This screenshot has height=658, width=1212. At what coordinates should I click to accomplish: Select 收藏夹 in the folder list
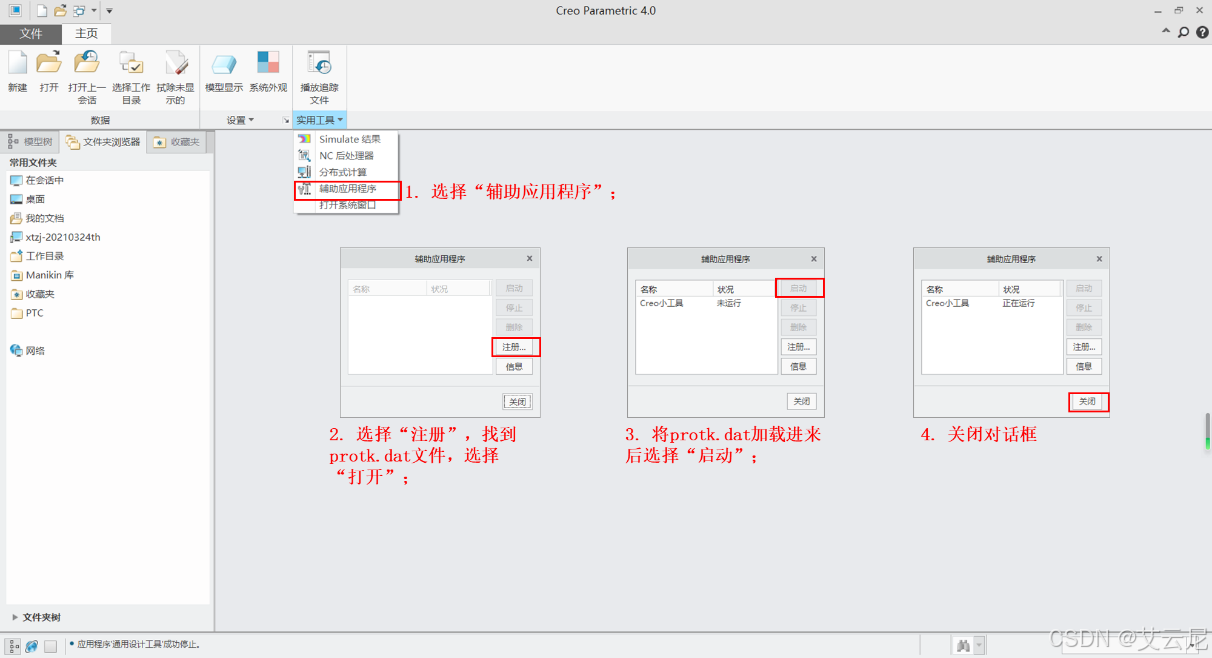pyautogui.click(x=32, y=294)
